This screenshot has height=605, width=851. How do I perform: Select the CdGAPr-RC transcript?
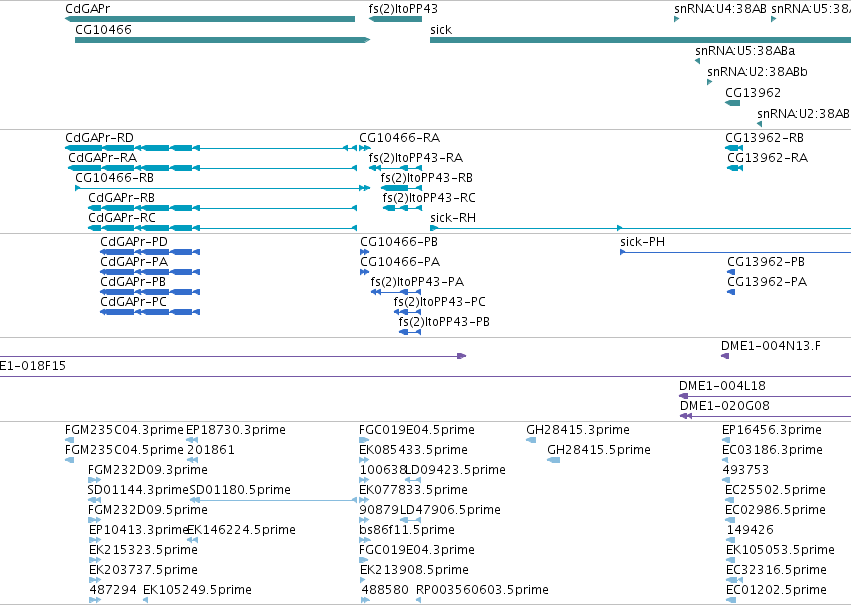223,228
